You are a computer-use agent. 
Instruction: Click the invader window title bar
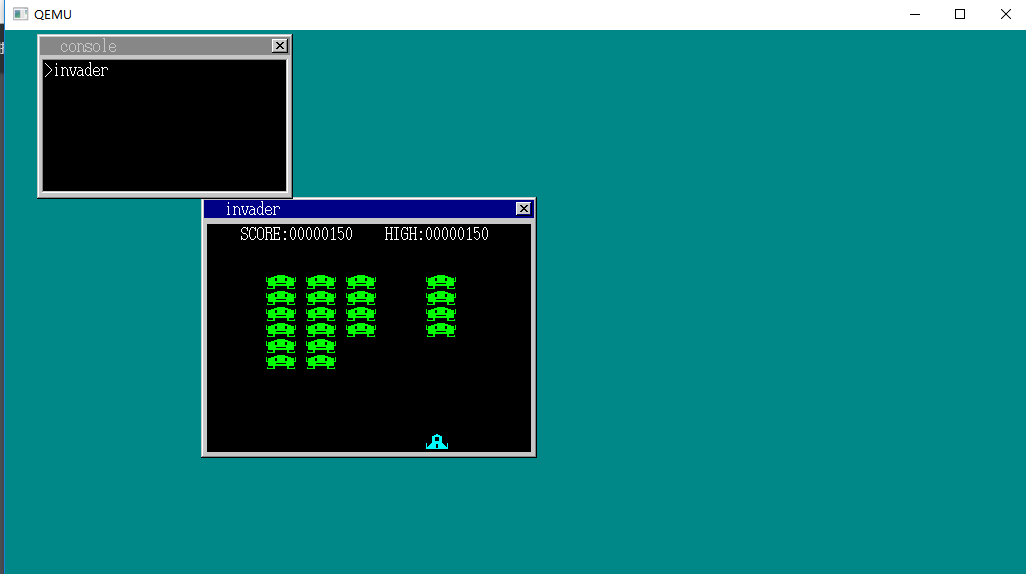click(368, 209)
